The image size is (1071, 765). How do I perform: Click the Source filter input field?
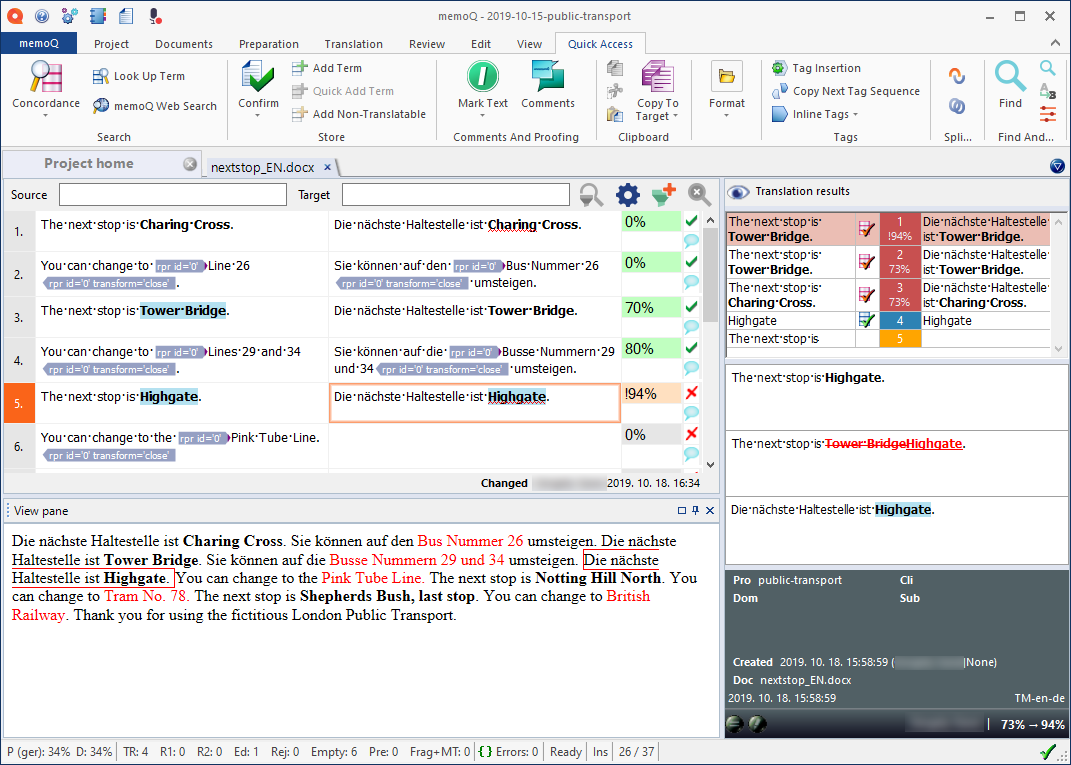point(173,195)
